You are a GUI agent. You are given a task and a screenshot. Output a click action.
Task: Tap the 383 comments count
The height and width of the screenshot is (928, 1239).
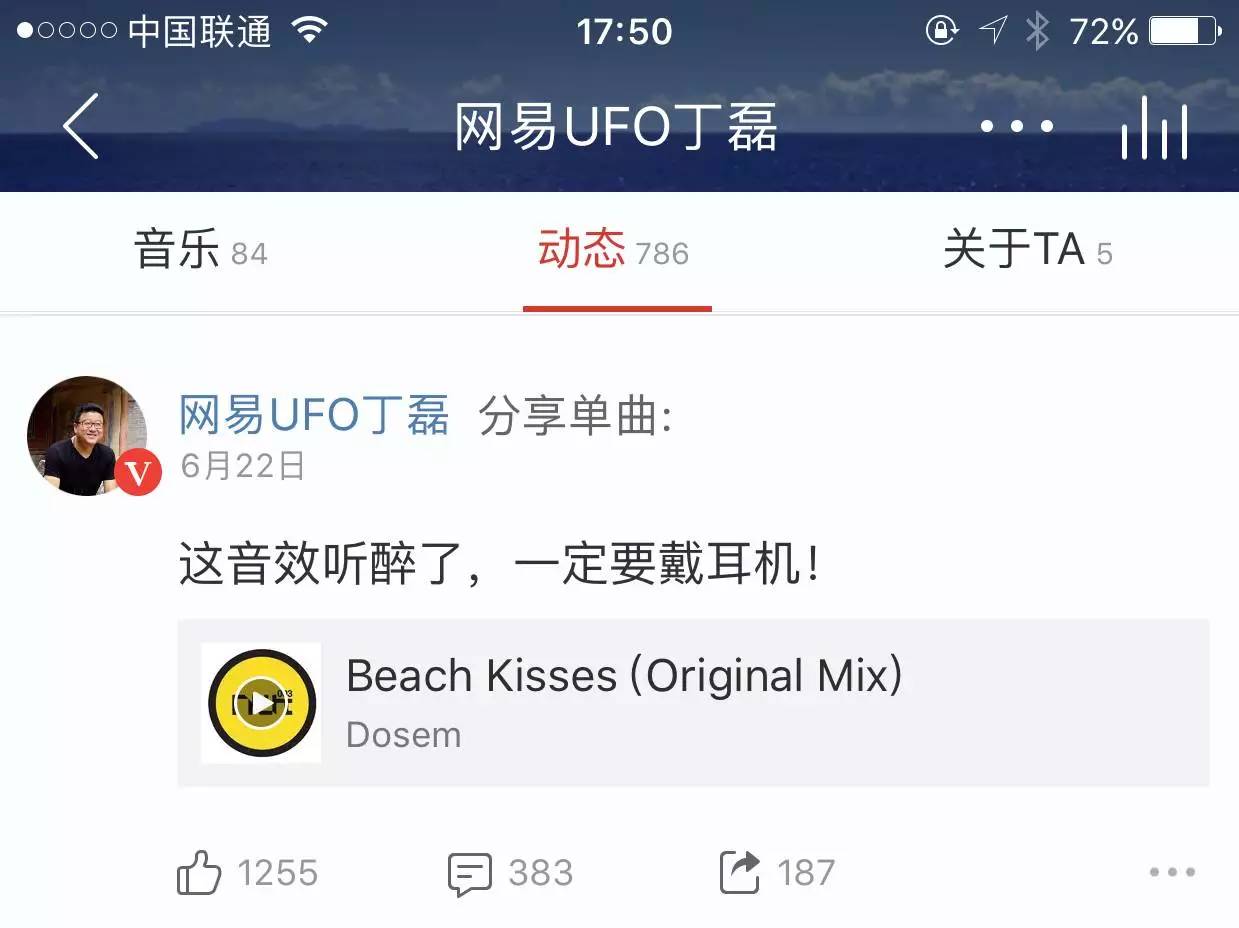541,873
